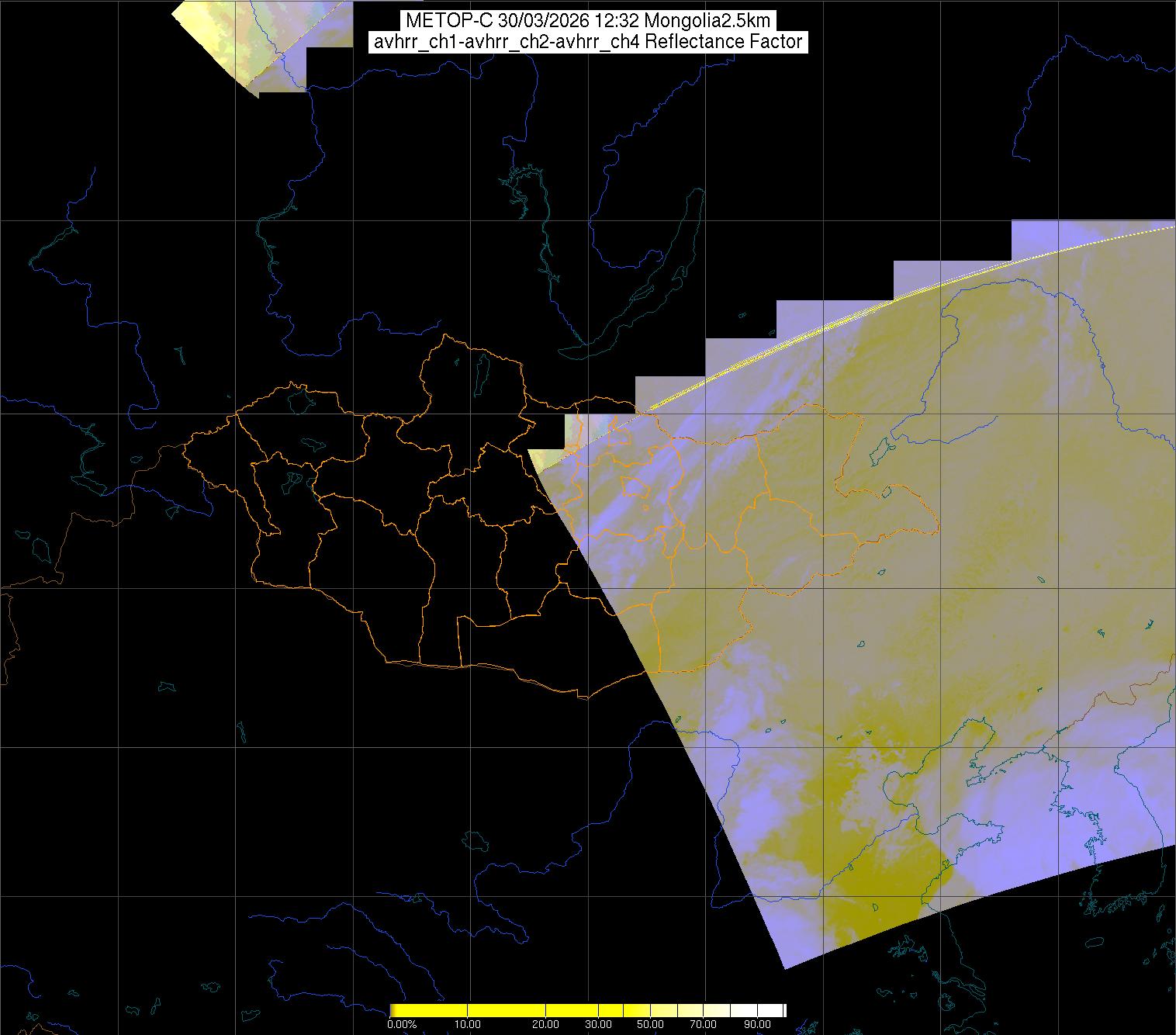Click the avhrr channel Reflectance Factor caption
This screenshot has height=1035, width=1176.
588,42
